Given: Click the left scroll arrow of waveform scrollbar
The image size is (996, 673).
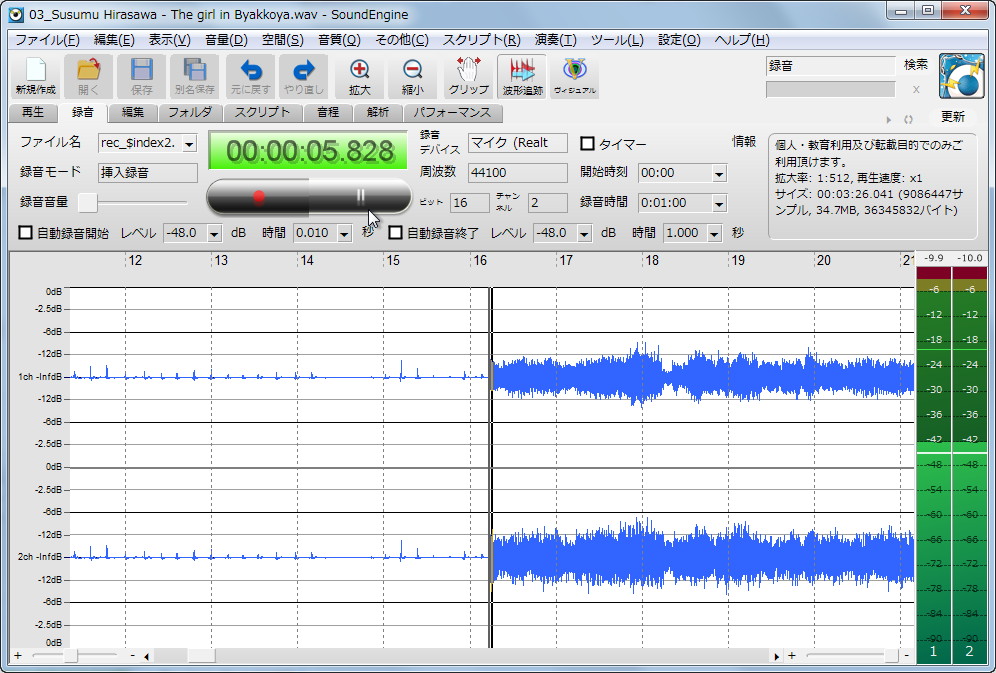Looking at the screenshot, I should [146, 656].
